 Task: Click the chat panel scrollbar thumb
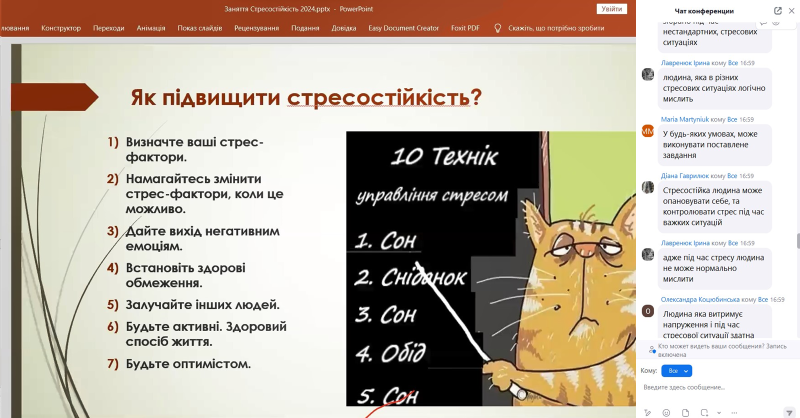click(x=797, y=240)
